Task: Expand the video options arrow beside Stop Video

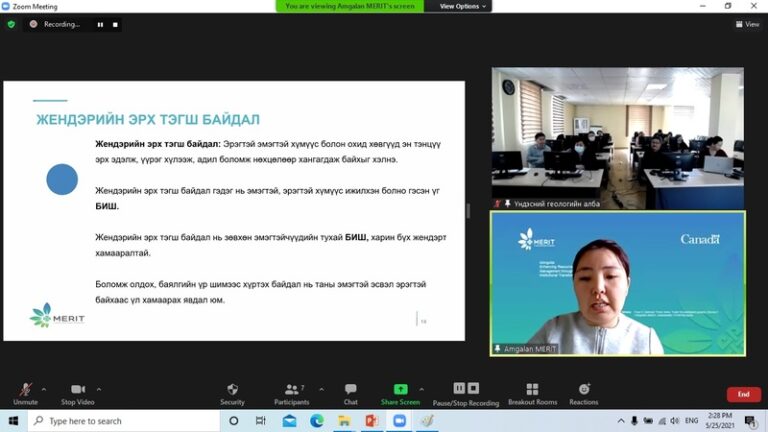Action: (98, 389)
